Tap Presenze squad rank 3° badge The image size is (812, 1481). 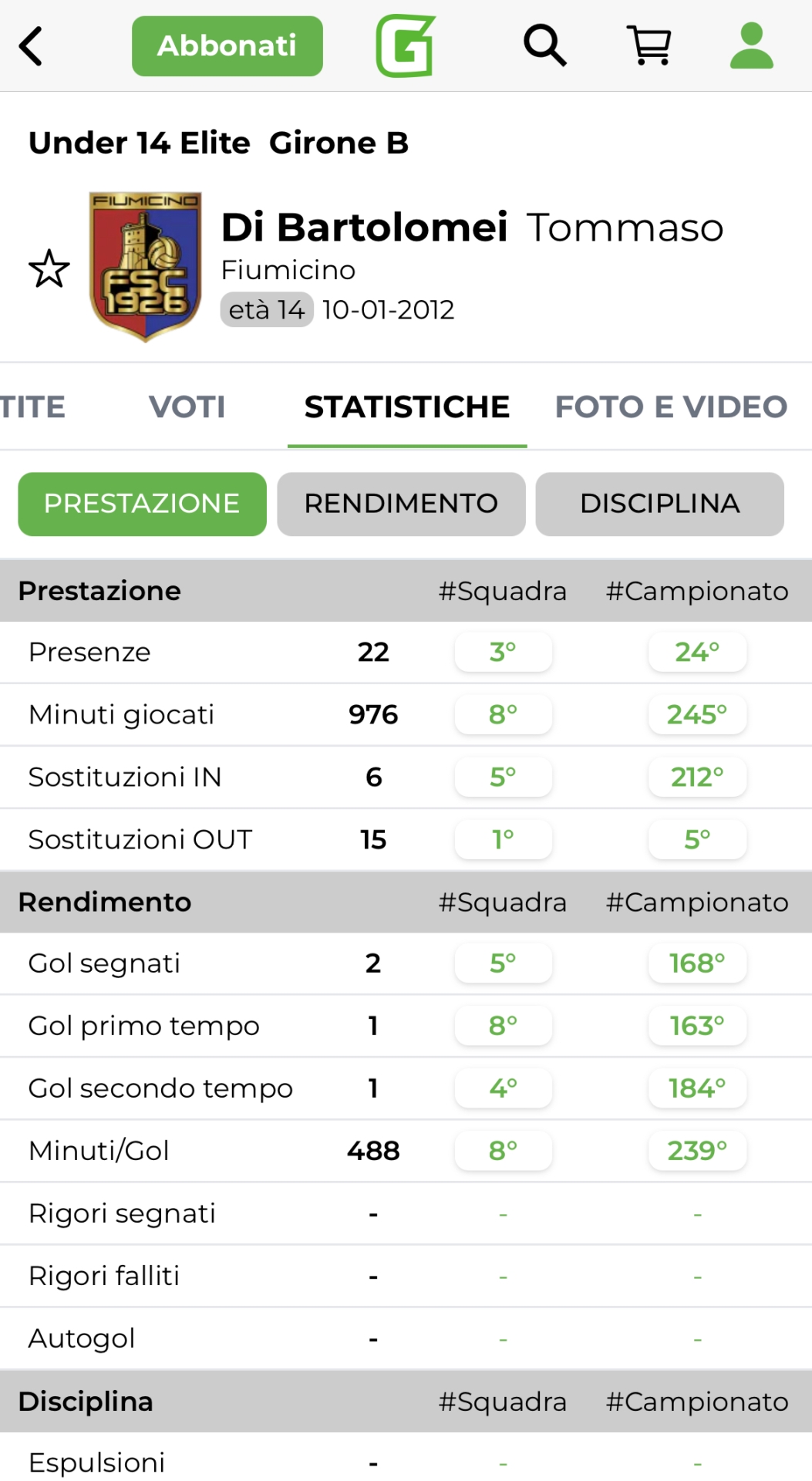pyautogui.click(x=503, y=653)
